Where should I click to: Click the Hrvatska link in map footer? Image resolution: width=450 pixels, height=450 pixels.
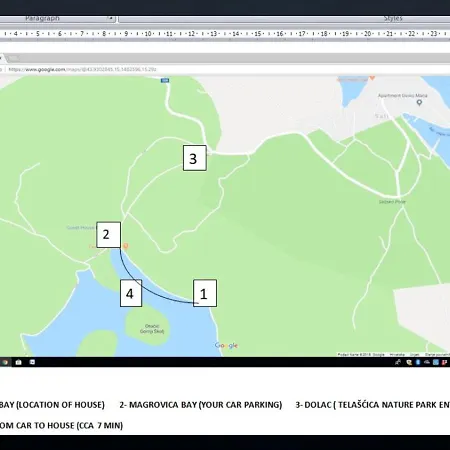tap(397, 354)
